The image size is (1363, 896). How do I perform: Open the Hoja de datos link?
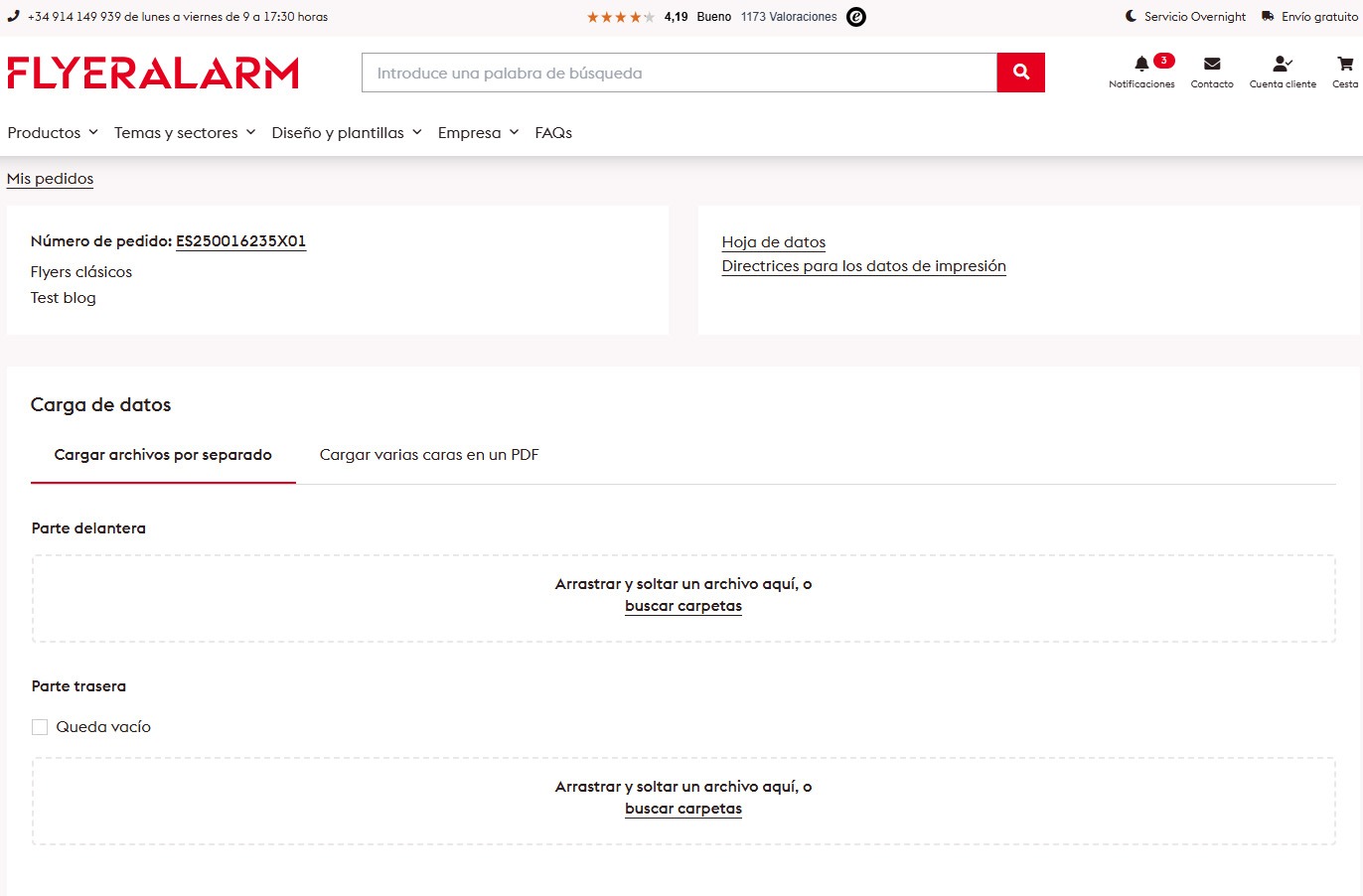[x=773, y=242]
